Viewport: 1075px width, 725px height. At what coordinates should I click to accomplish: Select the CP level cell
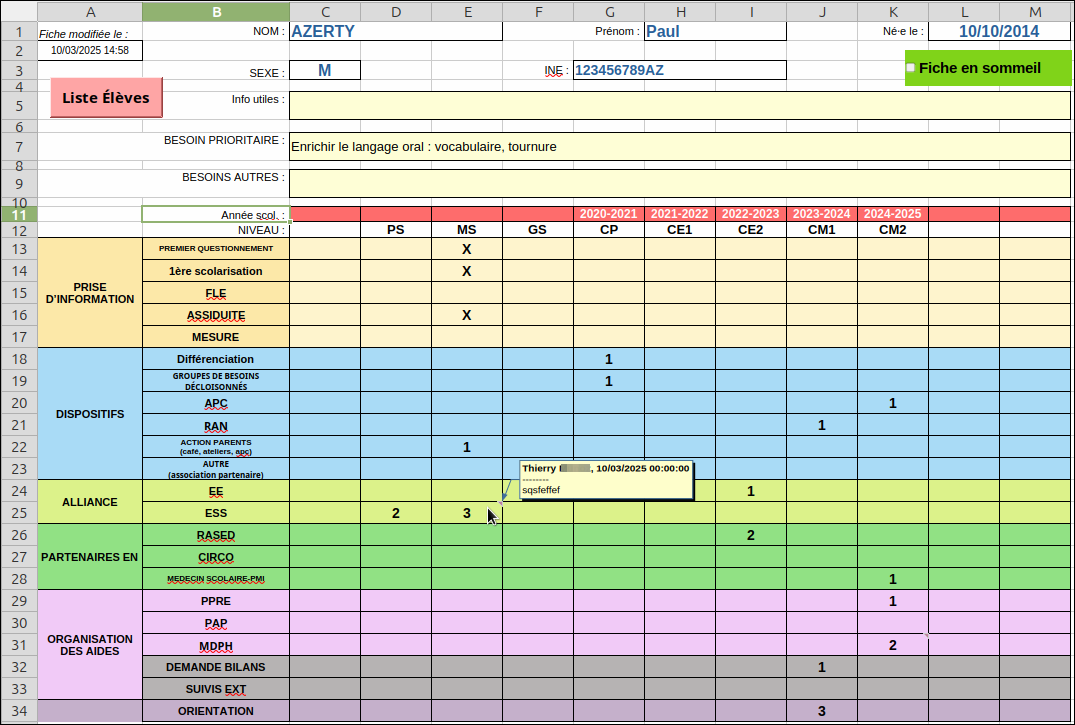[x=609, y=230]
